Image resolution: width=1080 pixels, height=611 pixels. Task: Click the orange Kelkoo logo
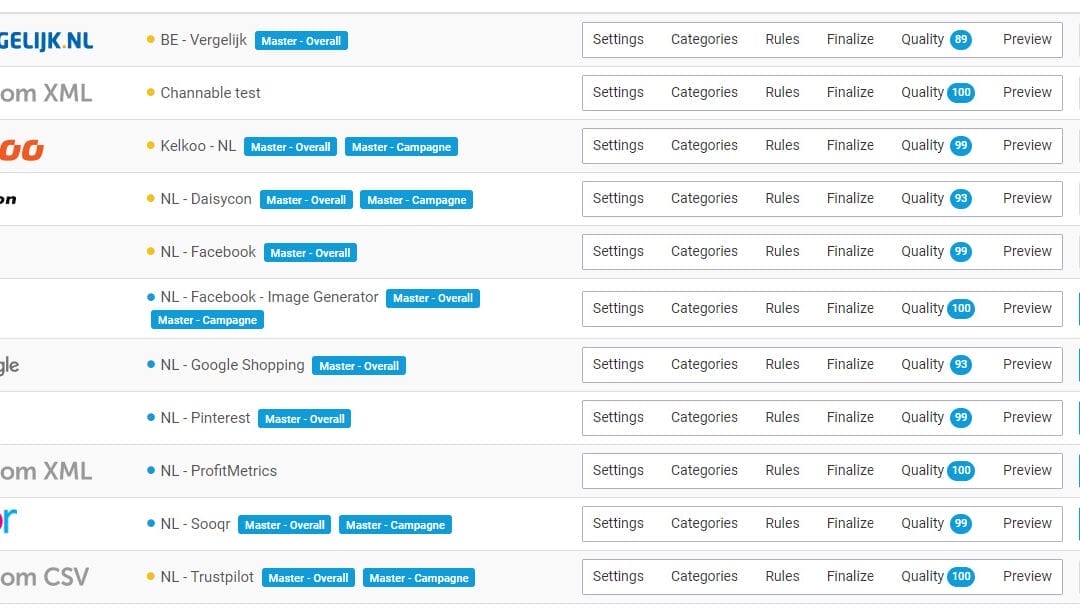coord(22,149)
